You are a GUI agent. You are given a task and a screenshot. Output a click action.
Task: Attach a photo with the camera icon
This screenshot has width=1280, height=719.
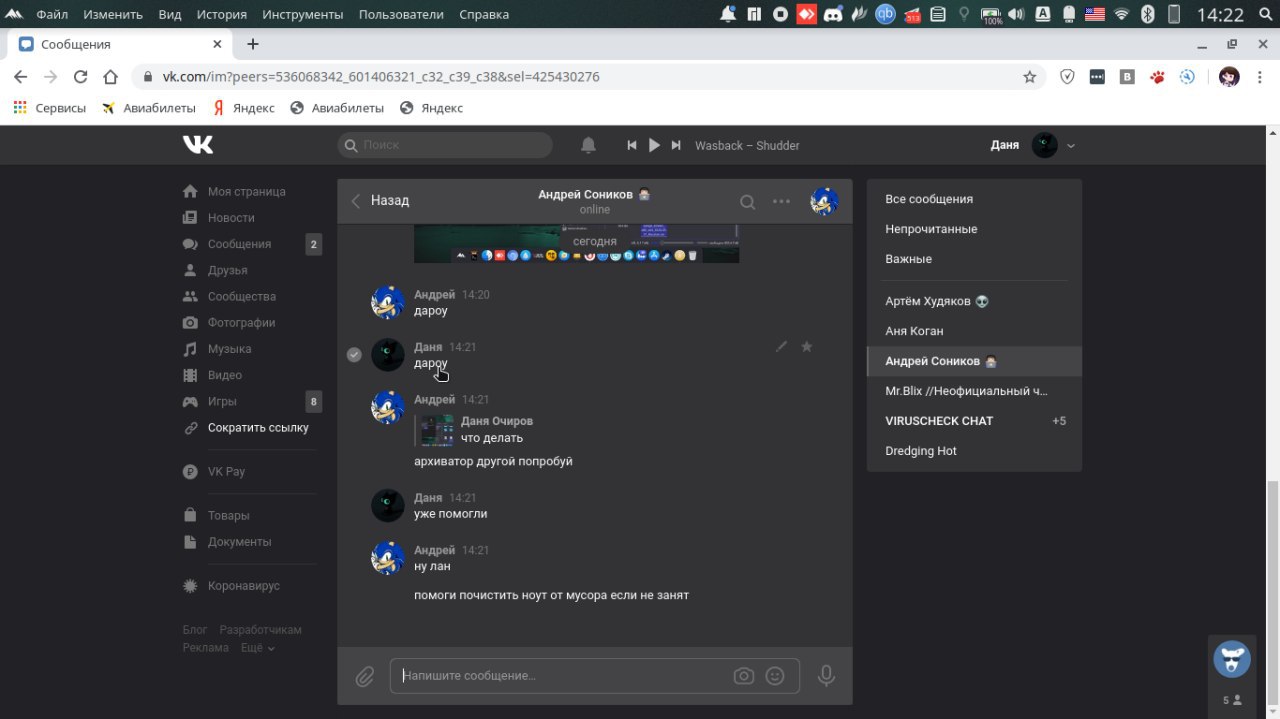click(x=744, y=676)
